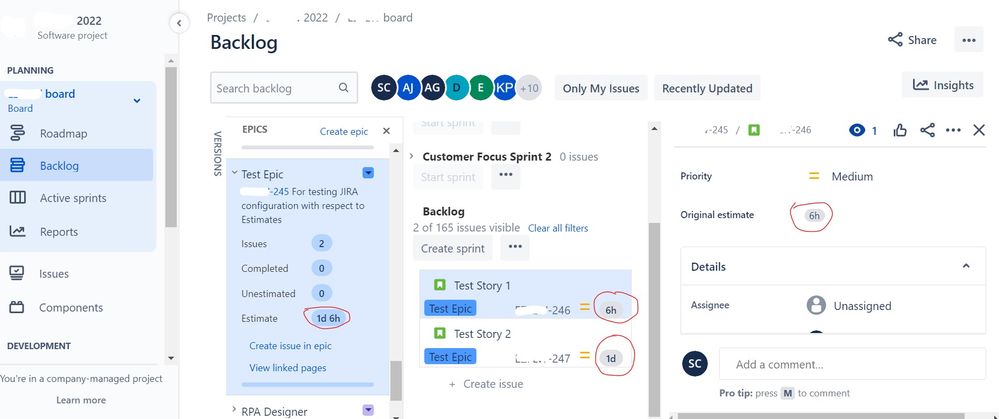Viewport: 999px width, 419px height.
Task: Collapse the Test Epic details
Action: (234, 173)
